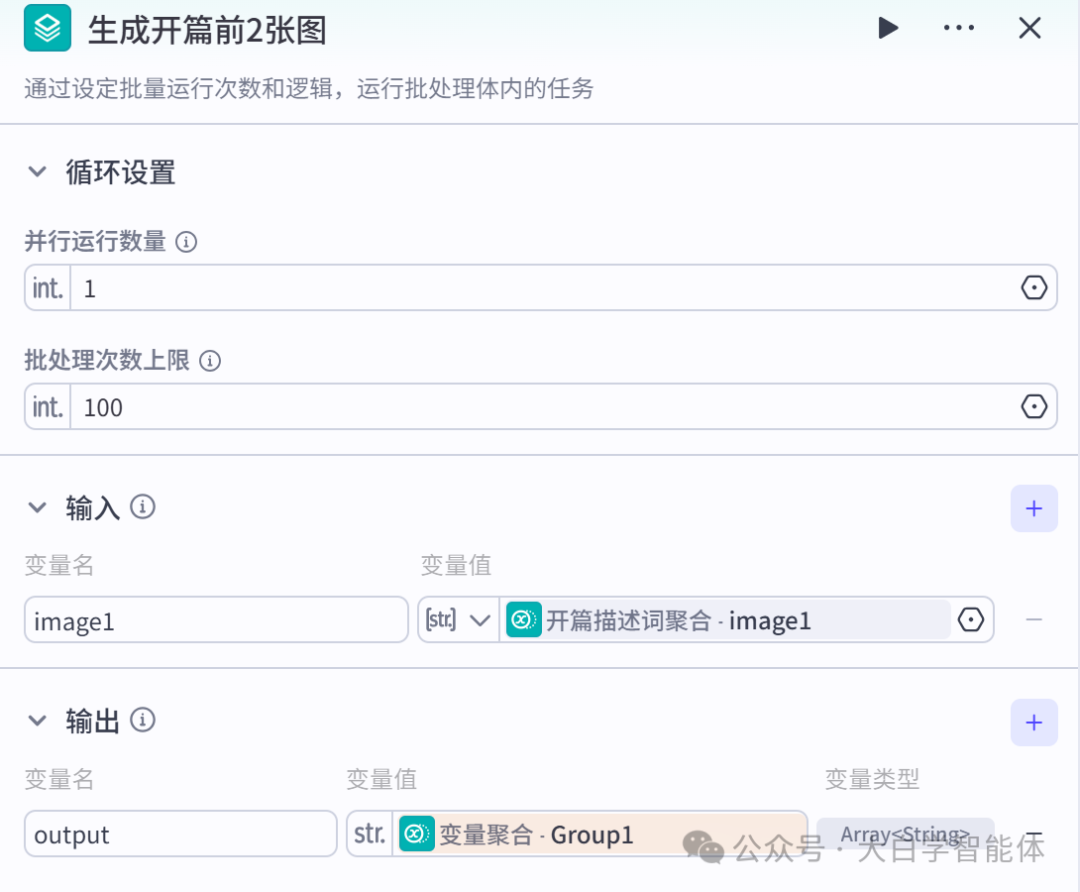Image resolution: width=1080 pixels, height=892 pixels.
Task: Click the 变量聚合 node icon in the output value
Action: [416, 833]
